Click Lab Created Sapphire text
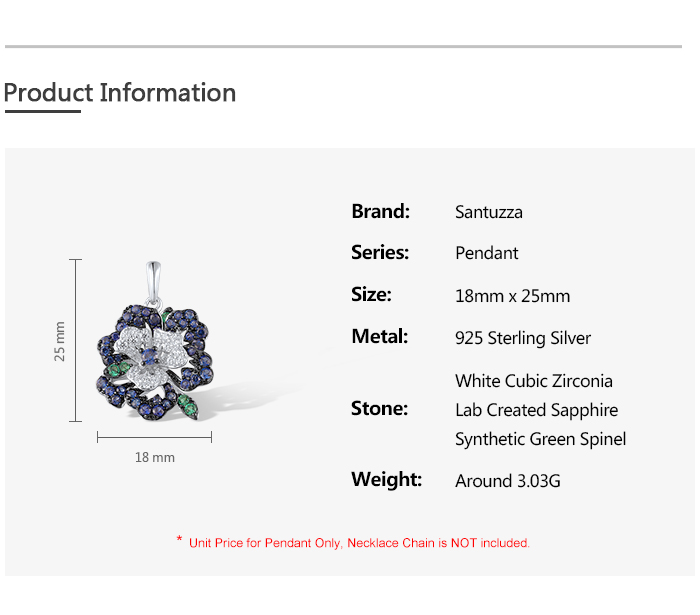 point(536,410)
